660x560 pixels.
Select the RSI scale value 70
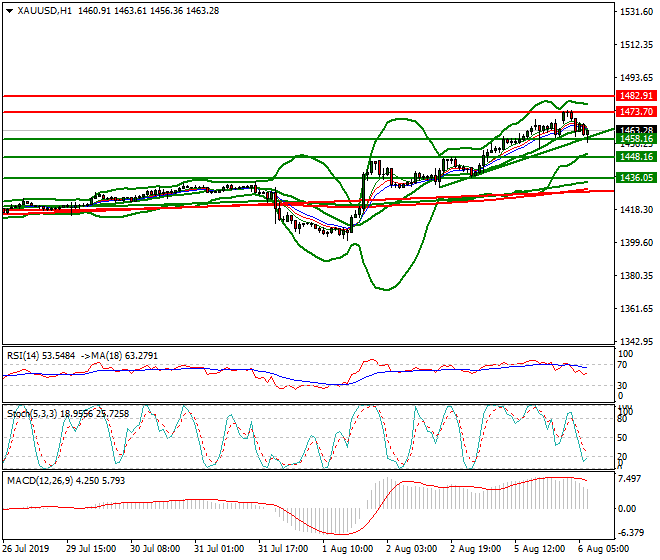pos(622,365)
